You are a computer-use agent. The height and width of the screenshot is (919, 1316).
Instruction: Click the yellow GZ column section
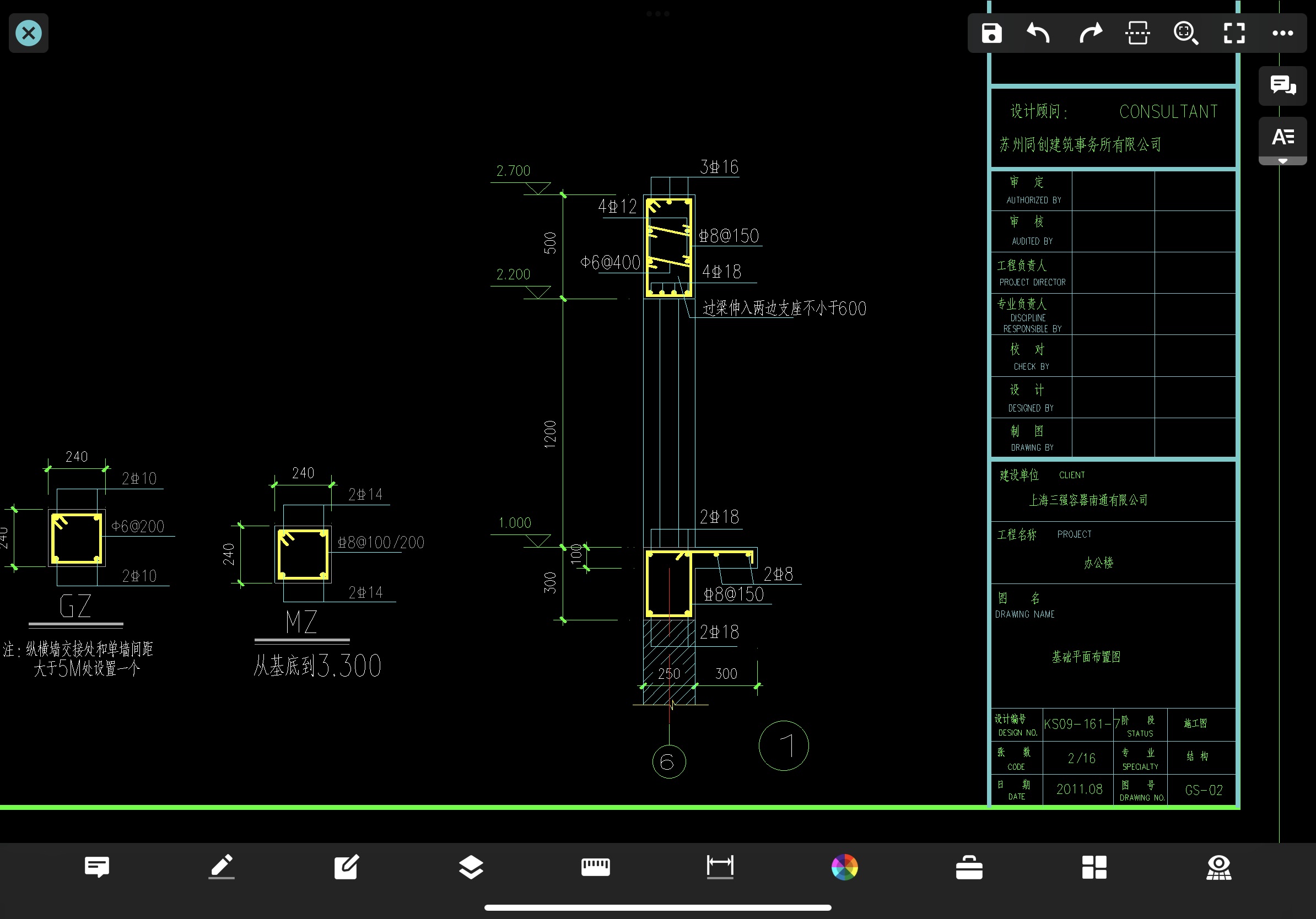tap(77, 538)
